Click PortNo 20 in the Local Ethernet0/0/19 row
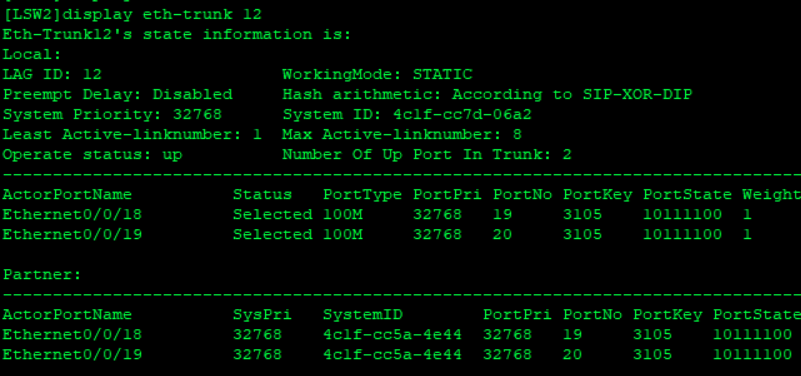Screen dimensions: 801x376 [x=503, y=234]
